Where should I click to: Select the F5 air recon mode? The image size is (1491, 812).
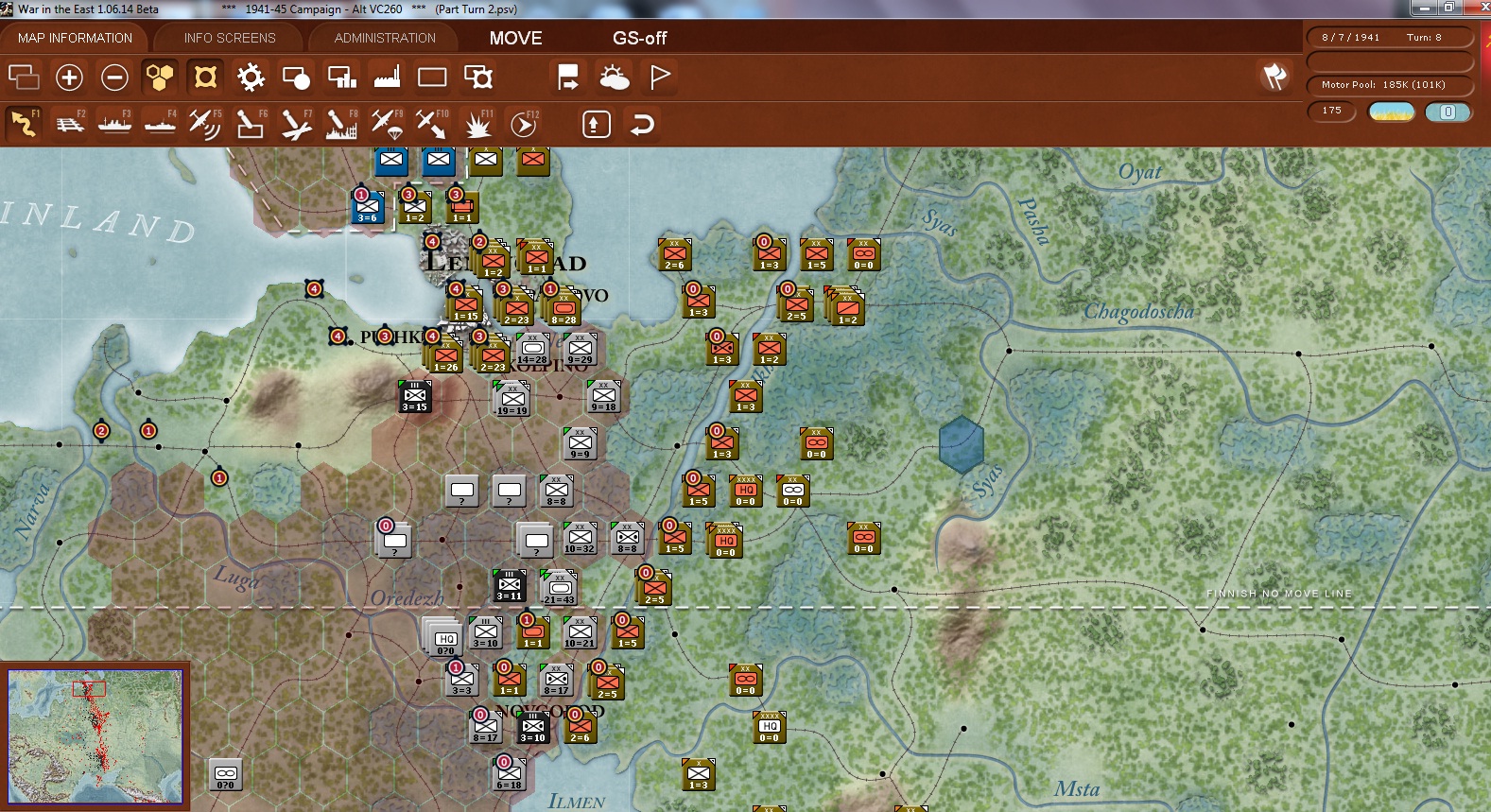tap(205, 124)
